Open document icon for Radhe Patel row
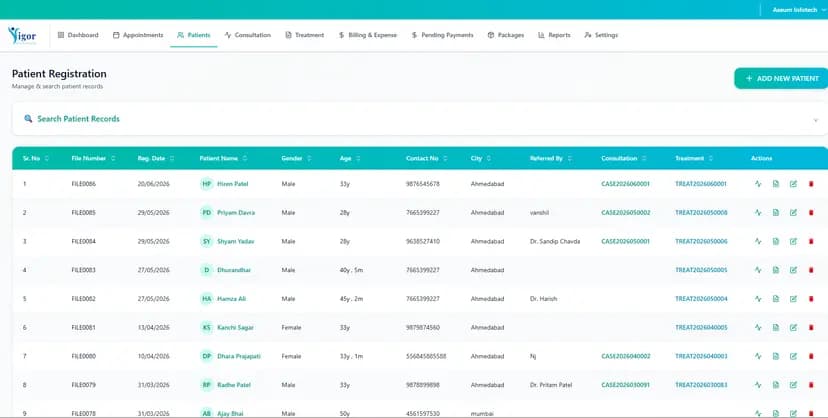This screenshot has width=828, height=418. pyautogui.click(x=776, y=385)
